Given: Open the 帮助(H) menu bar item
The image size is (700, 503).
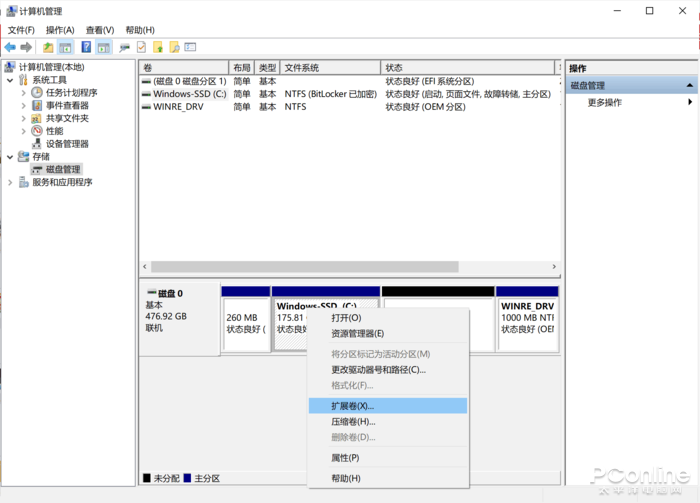Looking at the screenshot, I should (140, 30).
